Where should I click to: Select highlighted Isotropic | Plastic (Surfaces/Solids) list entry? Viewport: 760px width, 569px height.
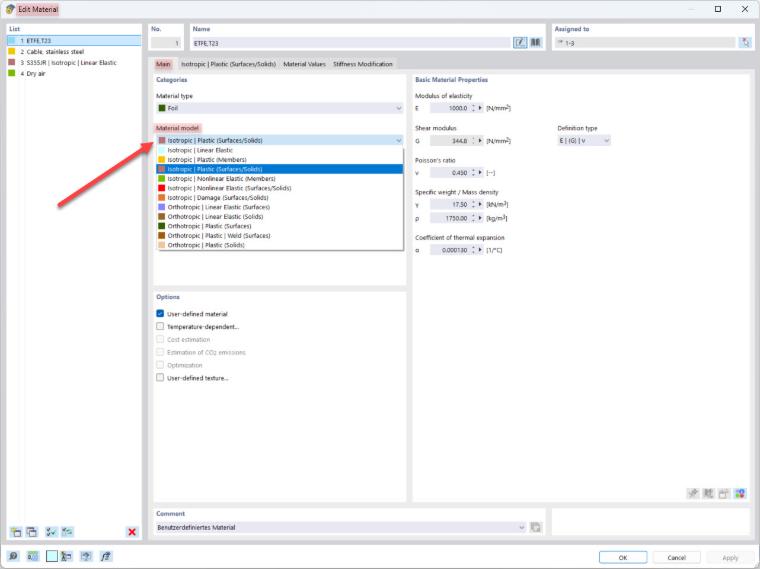click(280, 169)
